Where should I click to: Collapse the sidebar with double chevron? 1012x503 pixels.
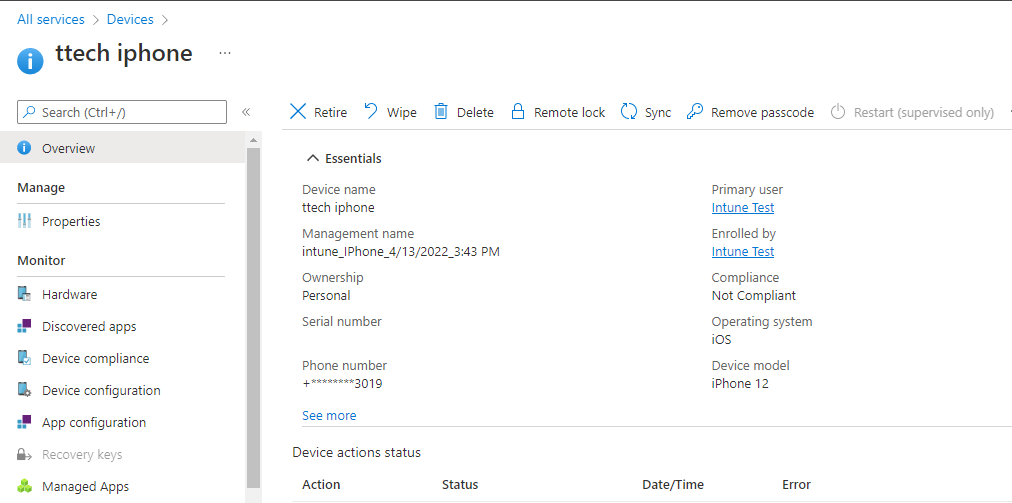[246, 112]
